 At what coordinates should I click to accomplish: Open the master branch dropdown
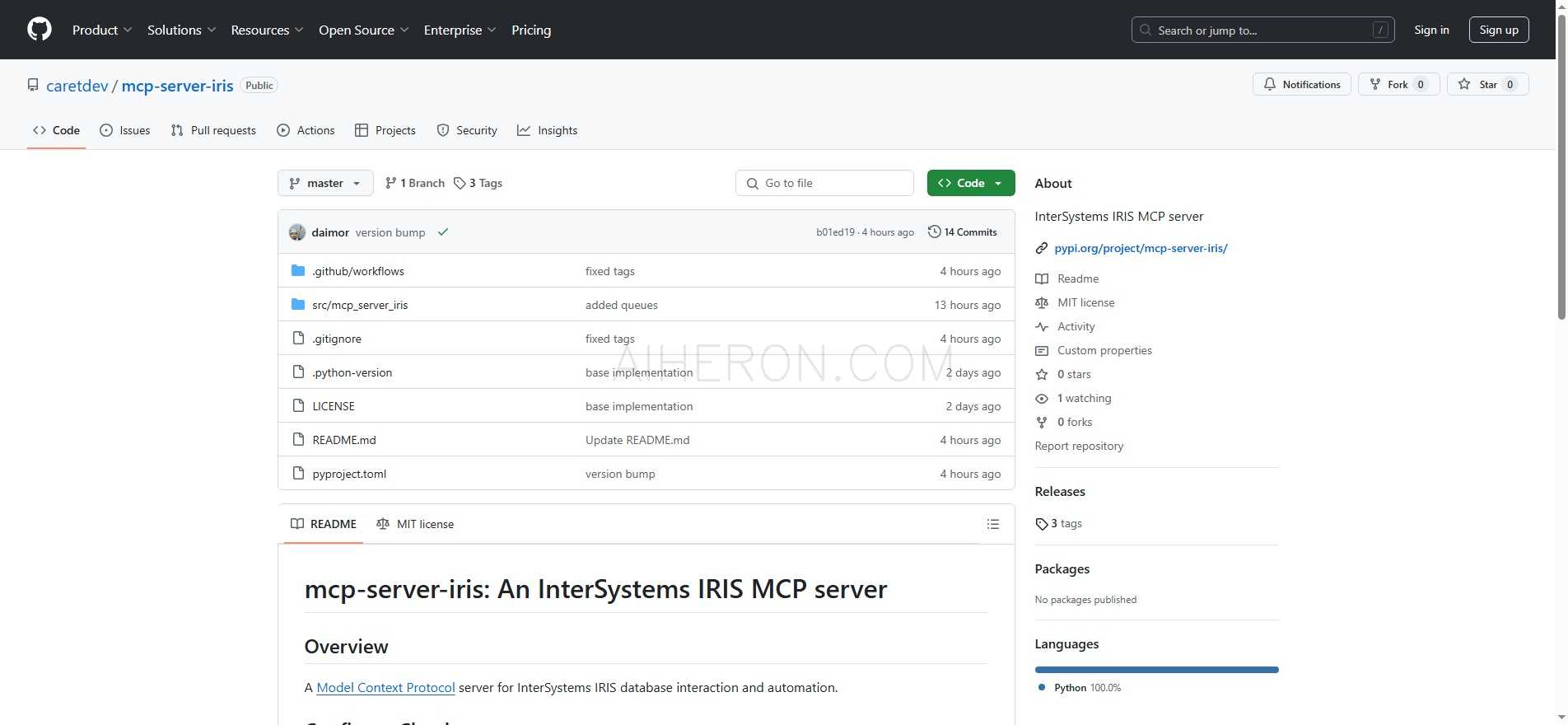(325, 183)
